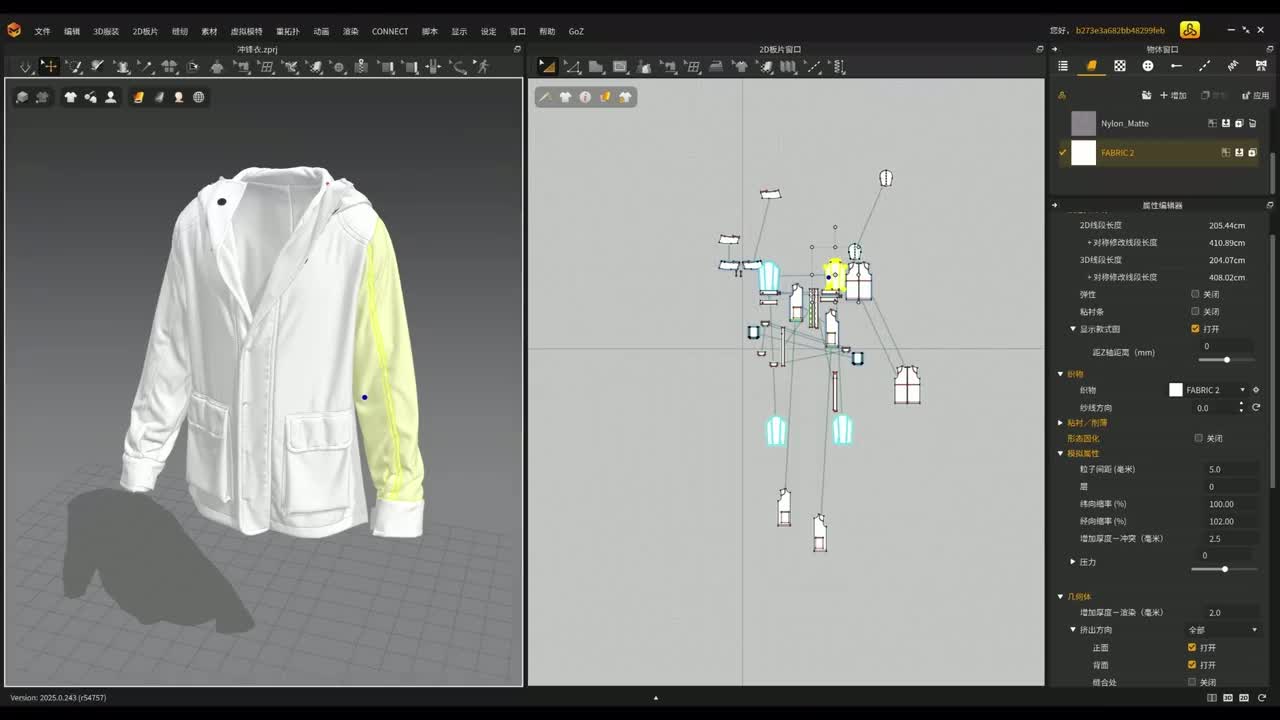
Task: Select the highlighted Edit Pattern tool in 2D toolbar
Action: 547,67
